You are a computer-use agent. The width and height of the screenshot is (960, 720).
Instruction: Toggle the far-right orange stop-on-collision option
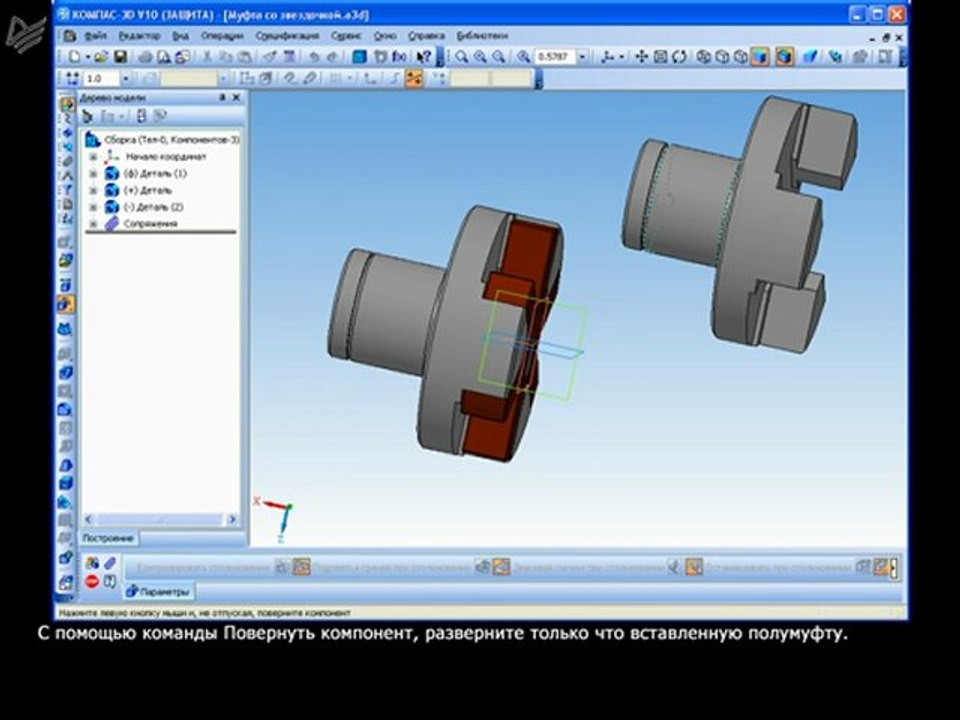[882, 567]
